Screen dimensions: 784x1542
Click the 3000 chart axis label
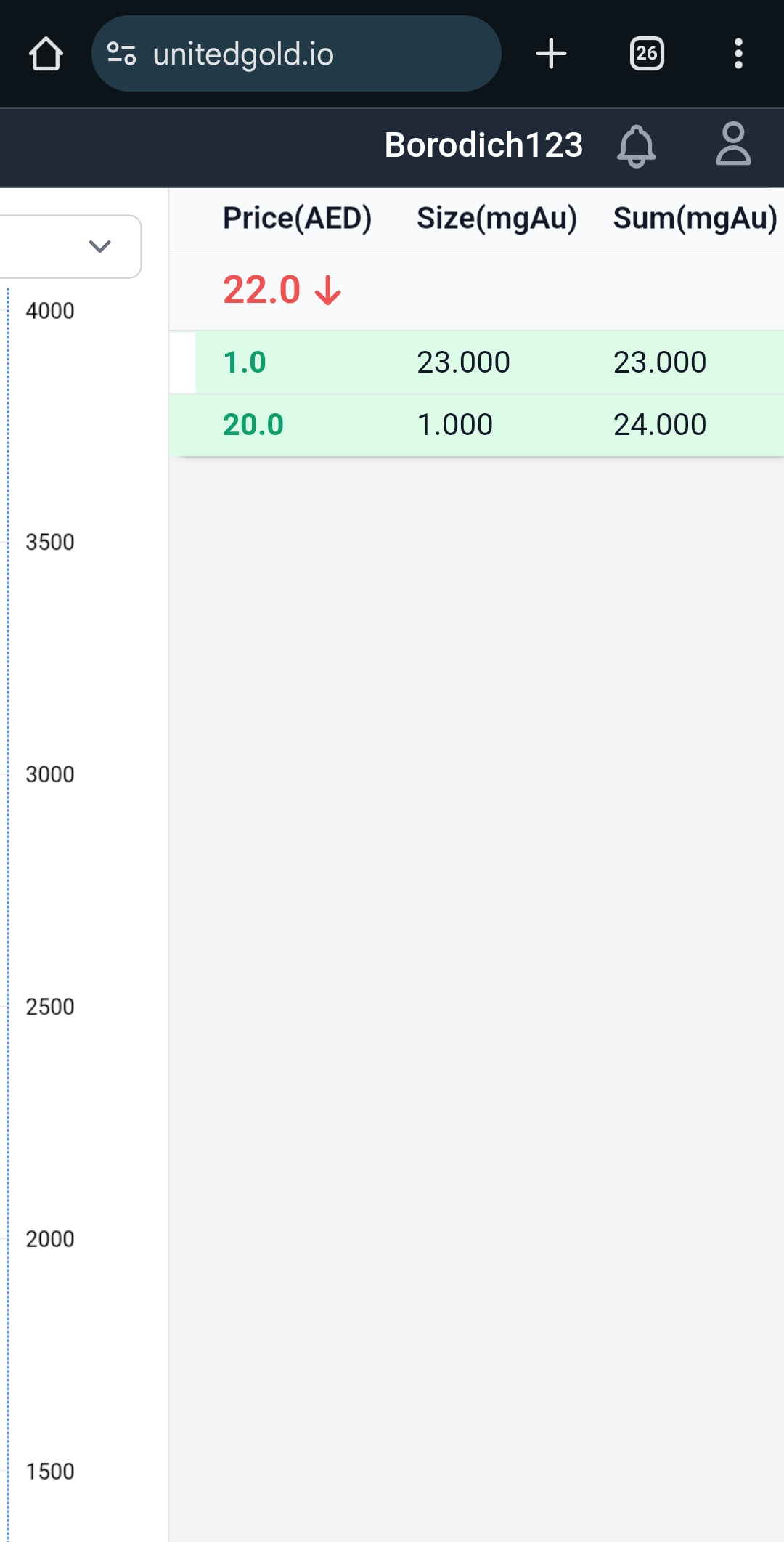(x=50, y=774)
